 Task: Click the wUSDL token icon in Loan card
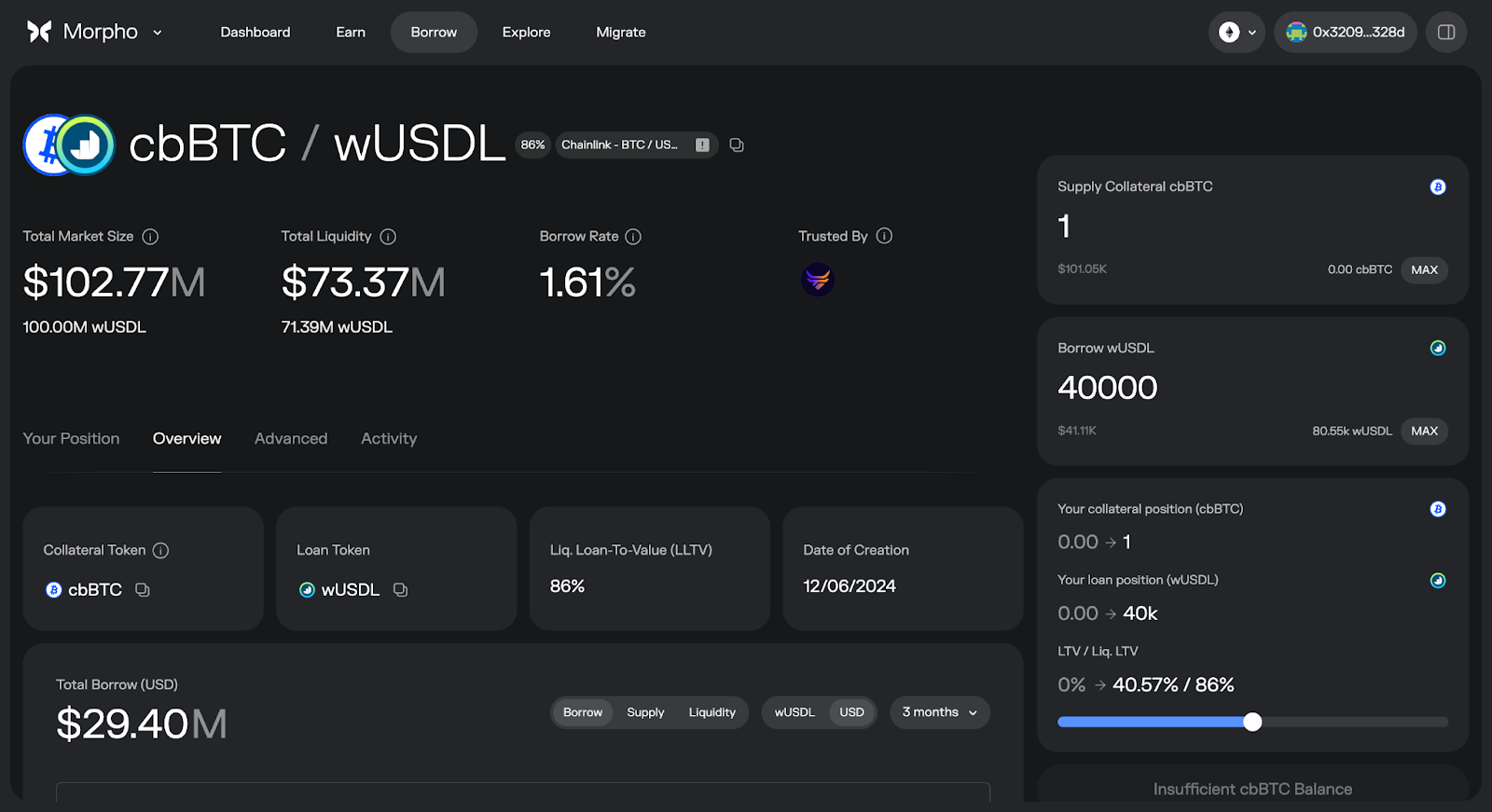tap(307, 589)
